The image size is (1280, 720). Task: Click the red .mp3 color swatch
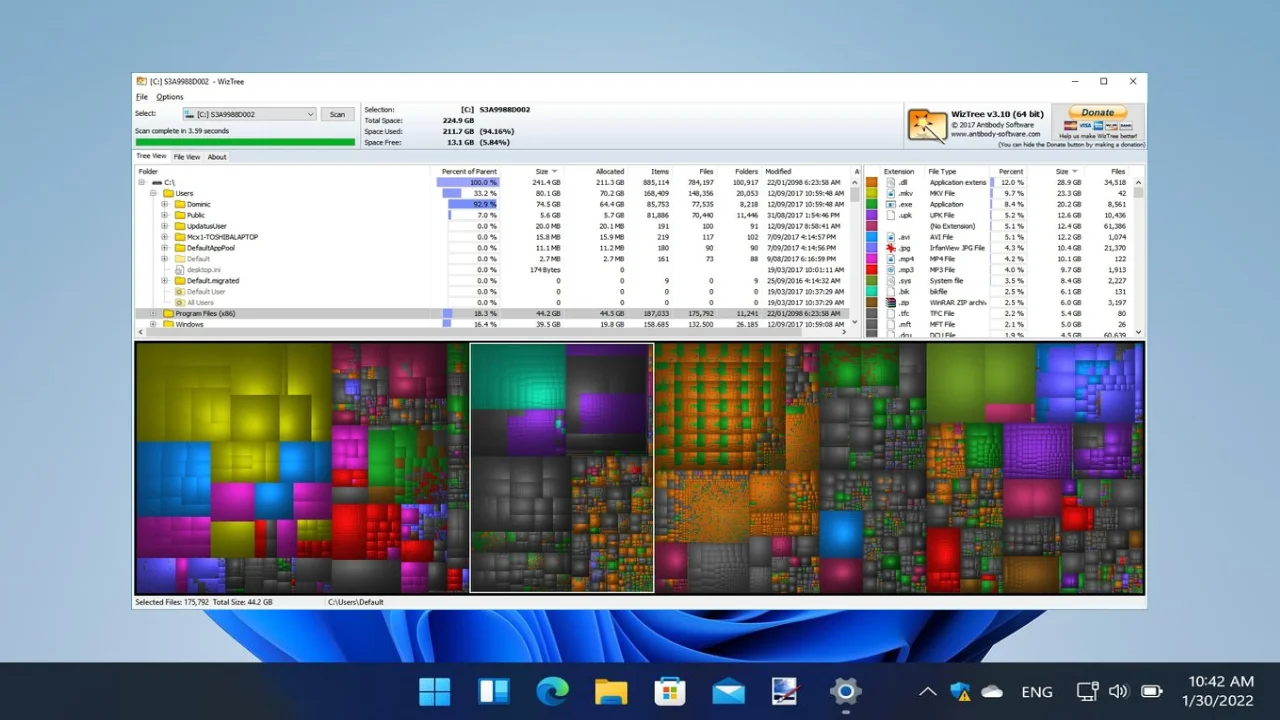tap(872, 270)
